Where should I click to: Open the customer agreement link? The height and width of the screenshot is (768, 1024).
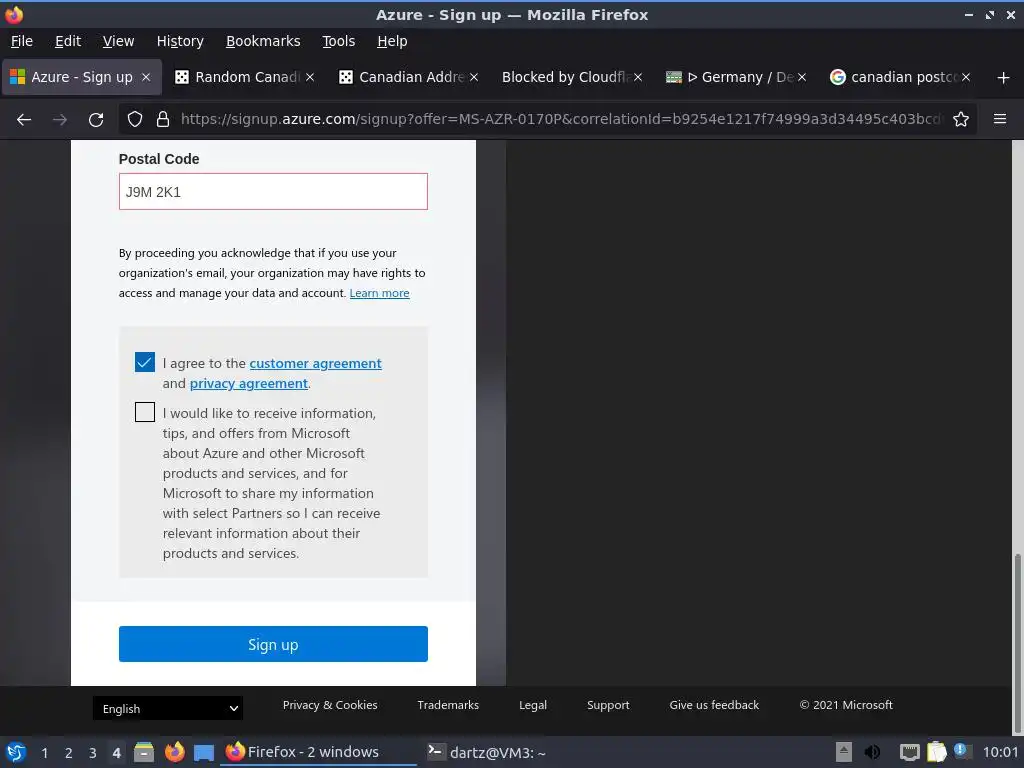point(315,363)
